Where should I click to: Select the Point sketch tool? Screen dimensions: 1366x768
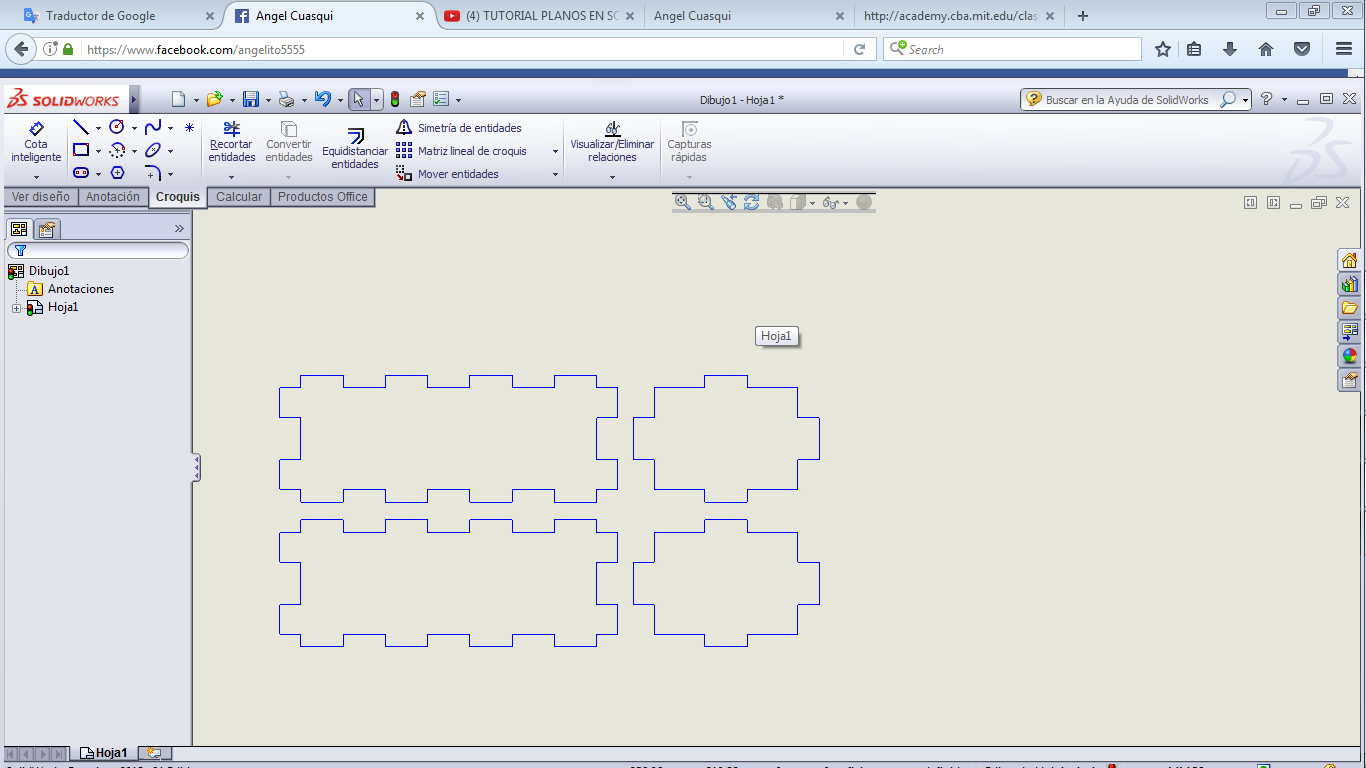189,127
